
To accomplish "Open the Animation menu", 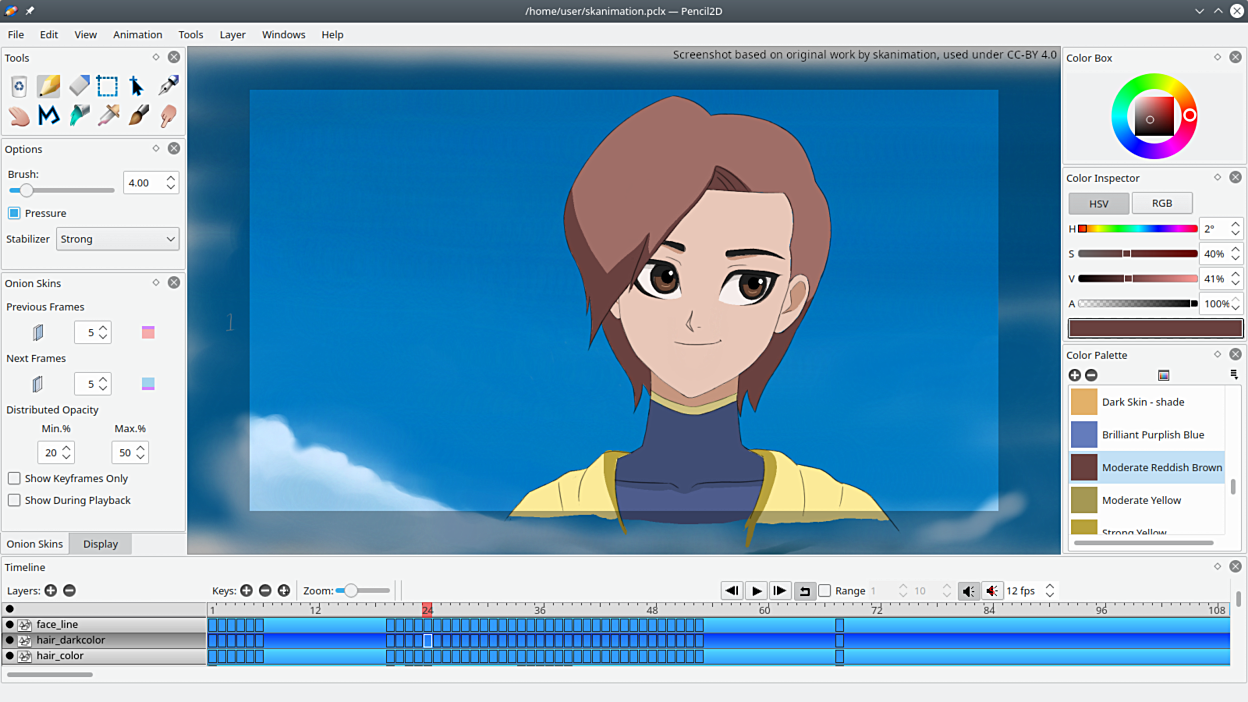I will pos(137,34).
